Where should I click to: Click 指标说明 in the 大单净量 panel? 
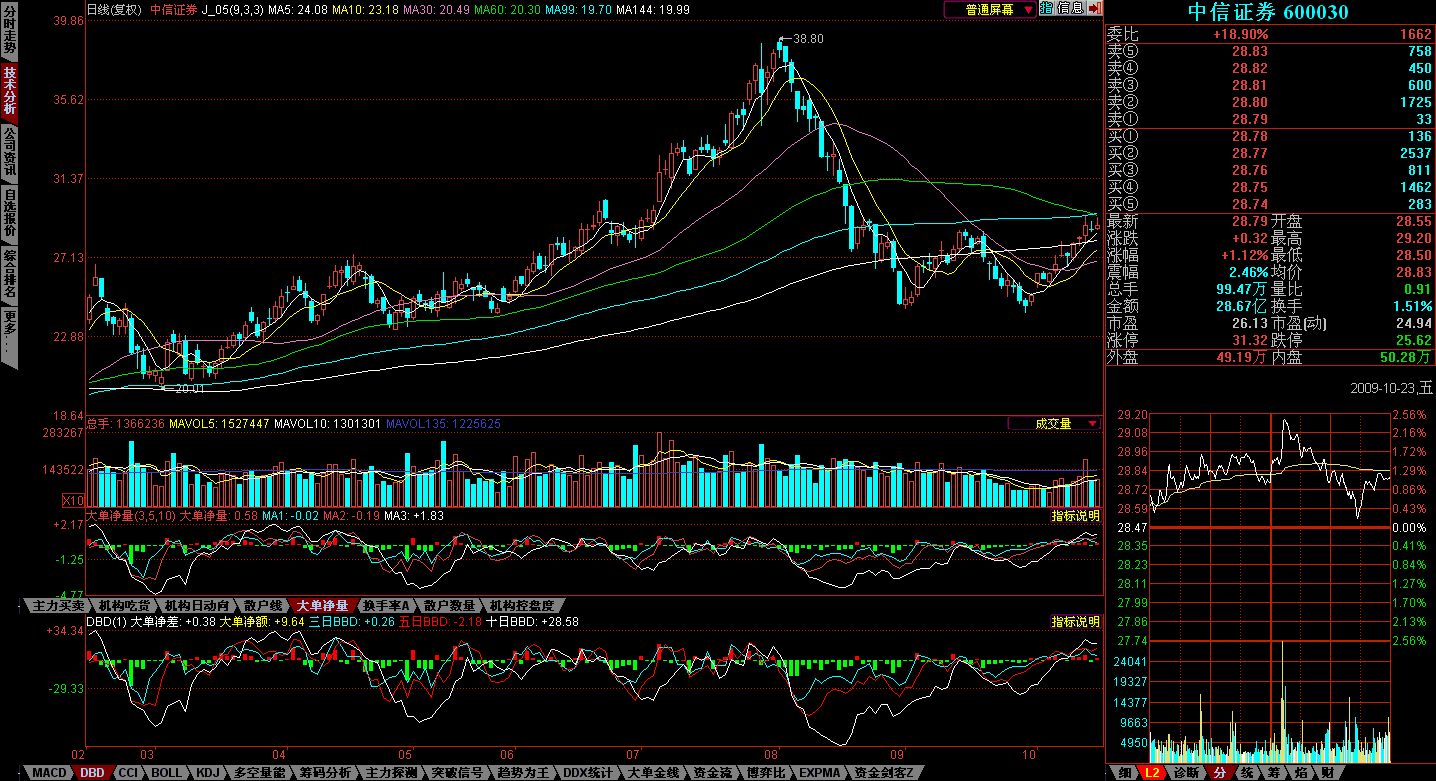click(1075, 516)
